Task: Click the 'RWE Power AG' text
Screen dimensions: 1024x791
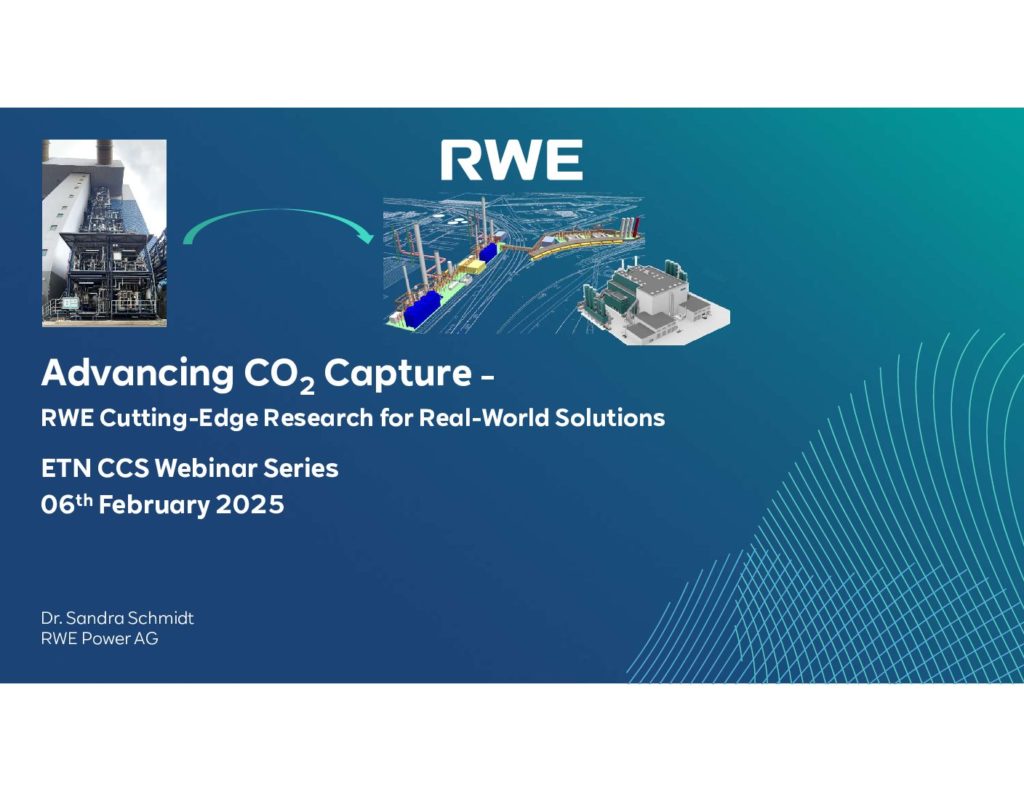Action: 99,639
